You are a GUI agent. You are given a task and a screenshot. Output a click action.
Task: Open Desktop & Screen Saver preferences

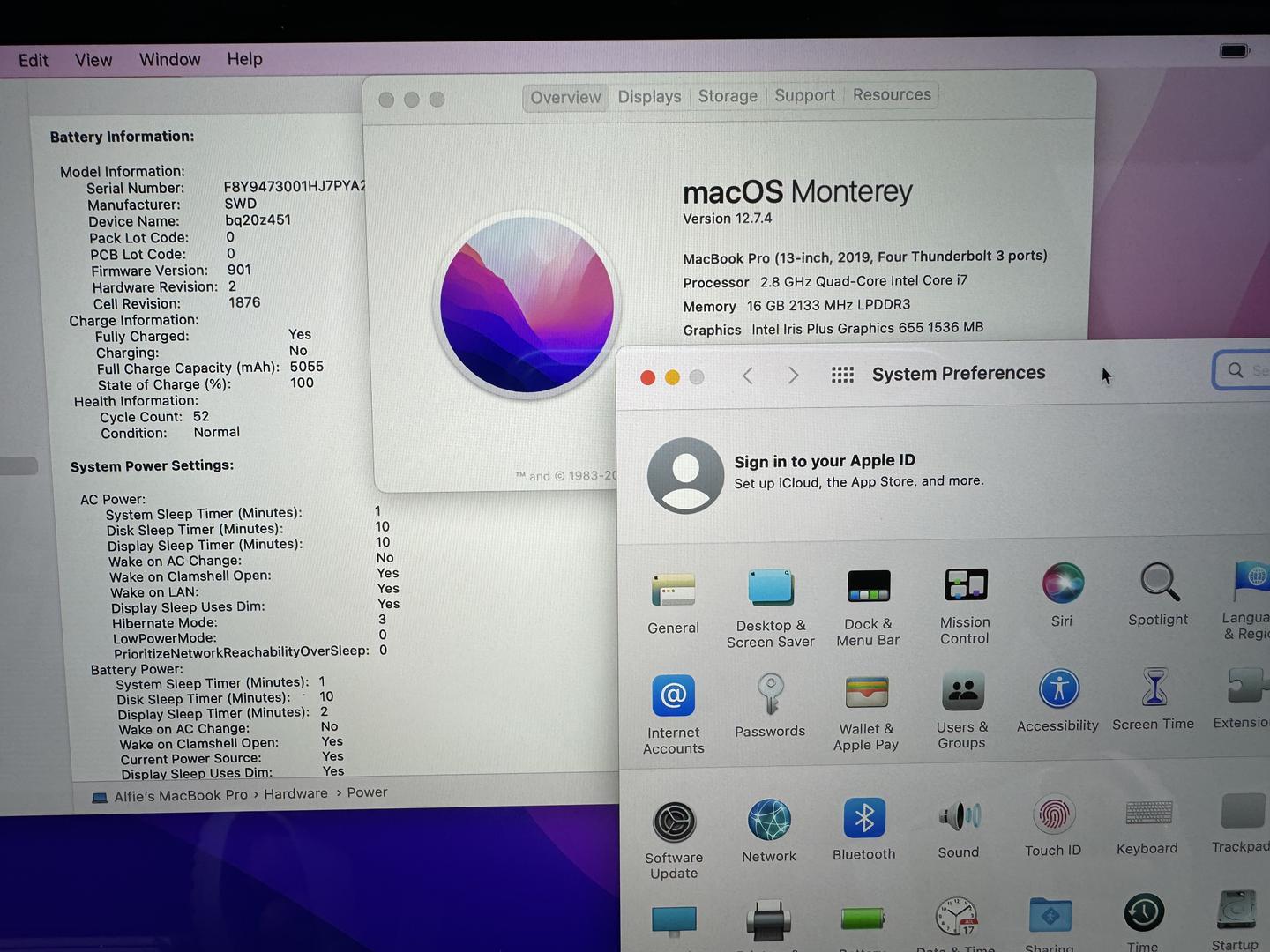(771, 608)
